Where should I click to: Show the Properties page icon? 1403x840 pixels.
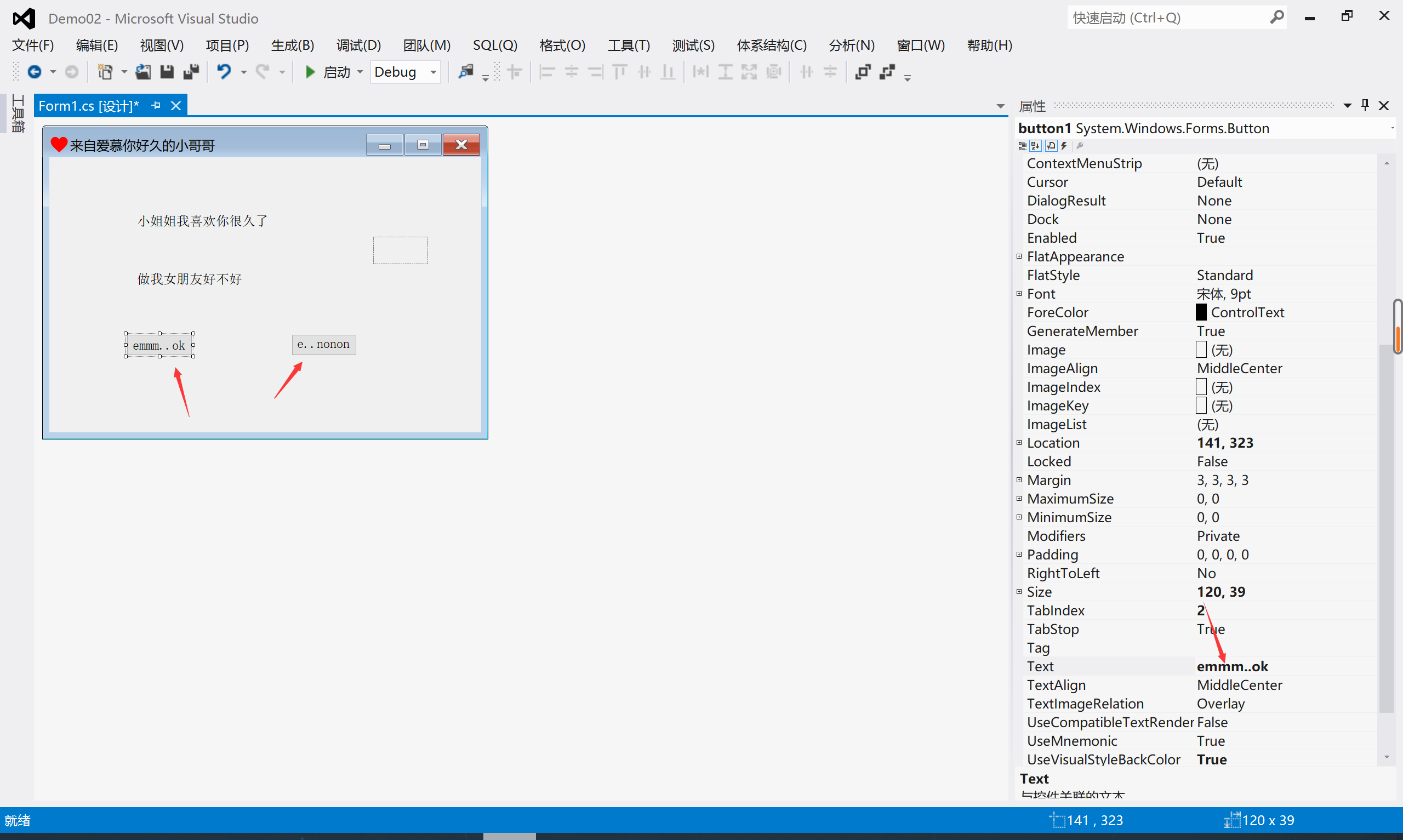[1051, 146]
